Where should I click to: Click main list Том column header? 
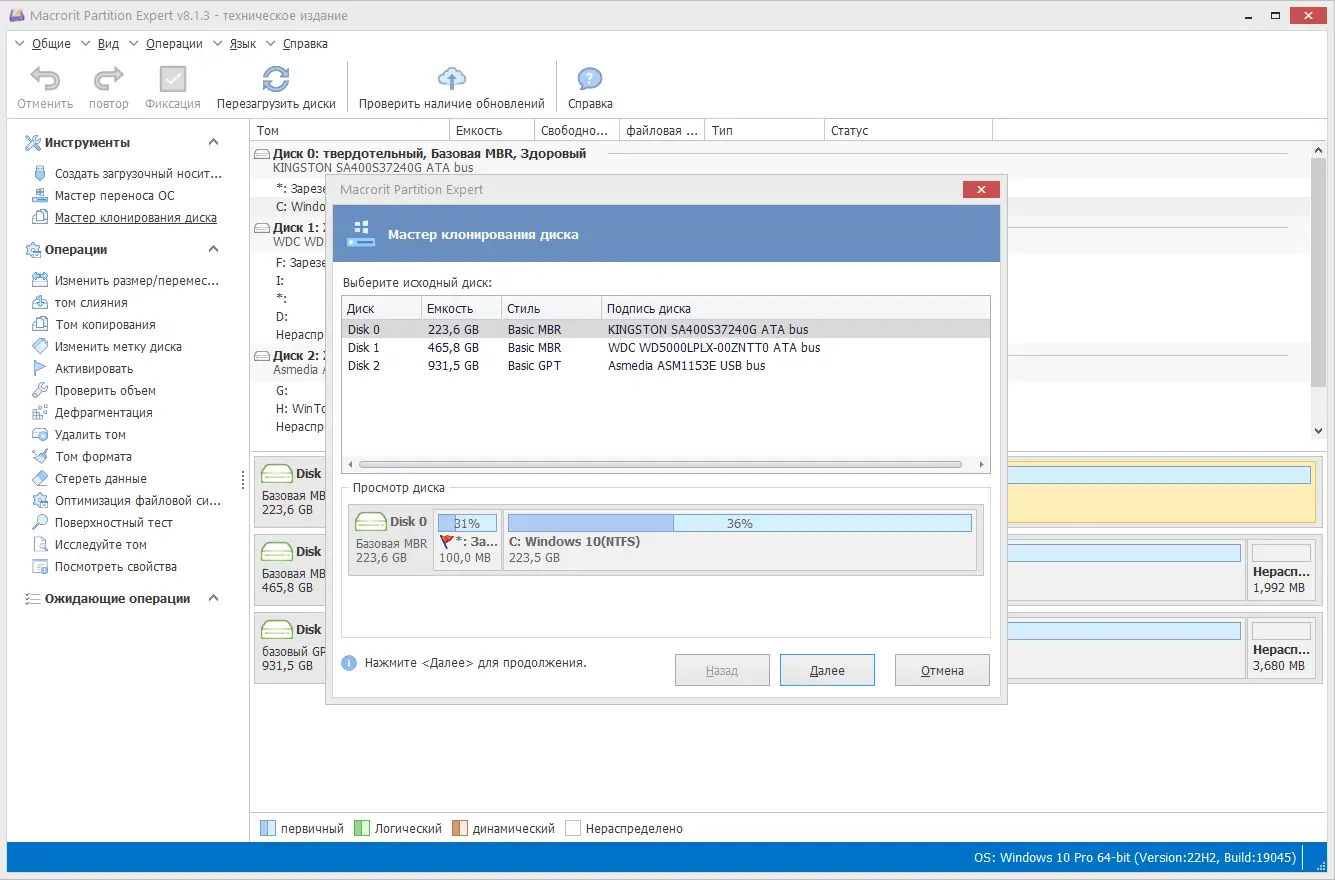pyautogui.click(x=350, y=131)
